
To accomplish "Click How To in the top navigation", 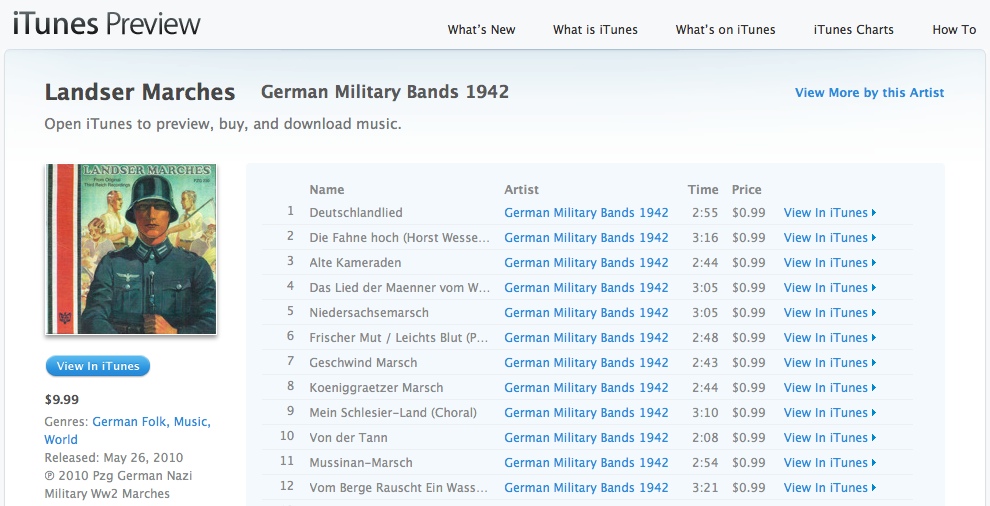I will click(953, 30).
